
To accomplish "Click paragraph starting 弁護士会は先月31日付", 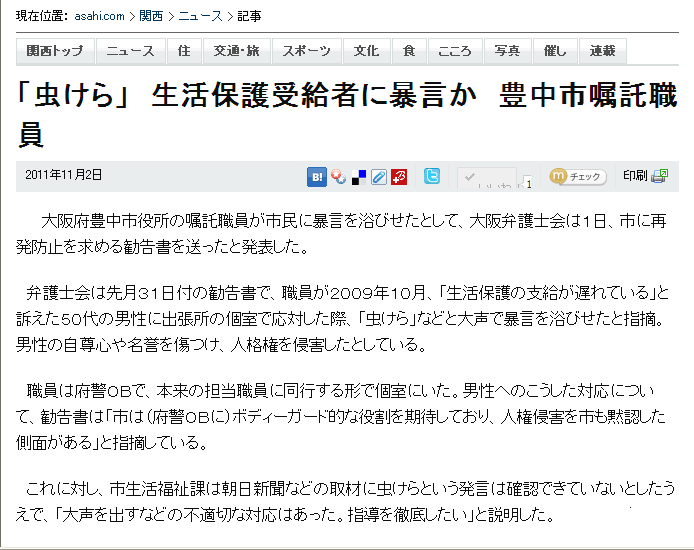I will (341, 319).
